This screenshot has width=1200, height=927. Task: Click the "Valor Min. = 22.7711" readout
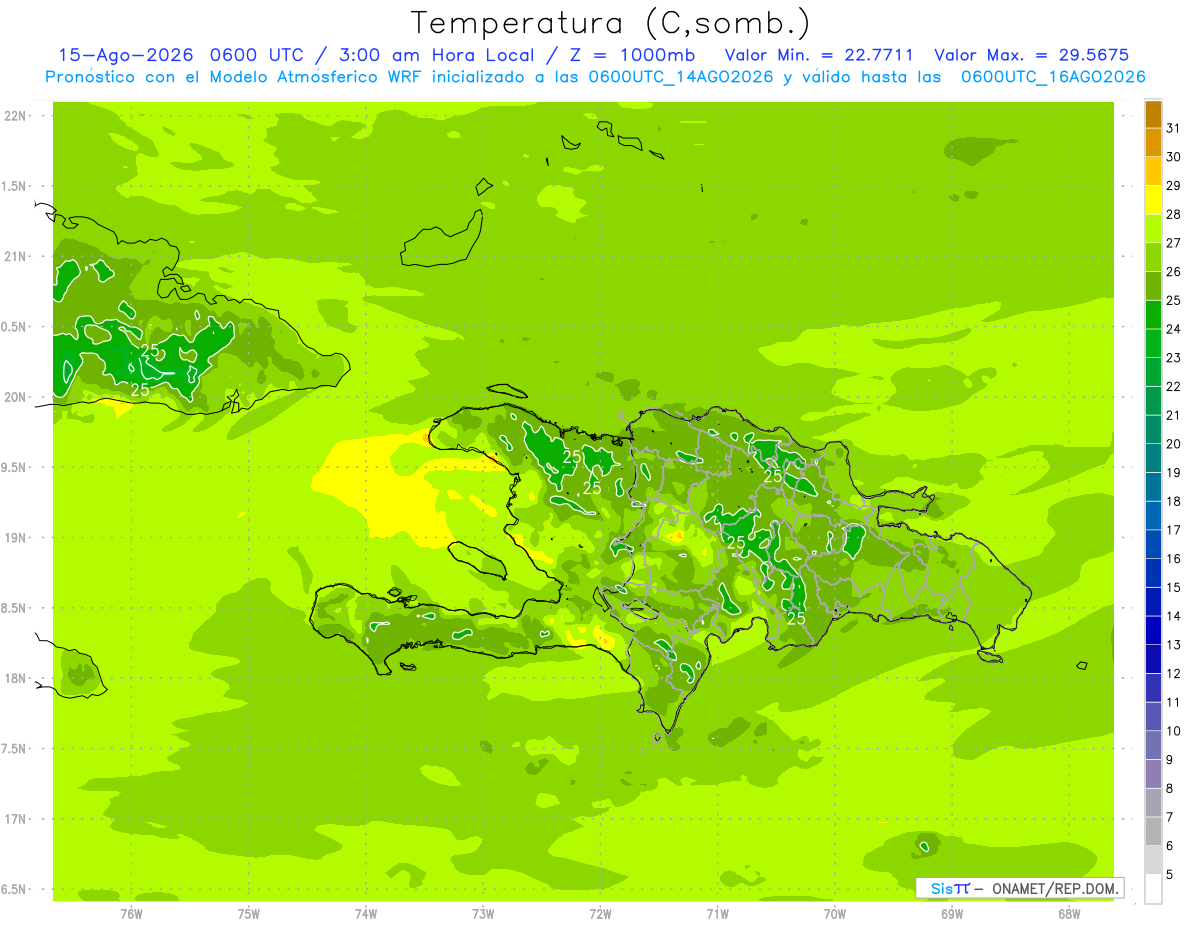[x=818, y=55]
